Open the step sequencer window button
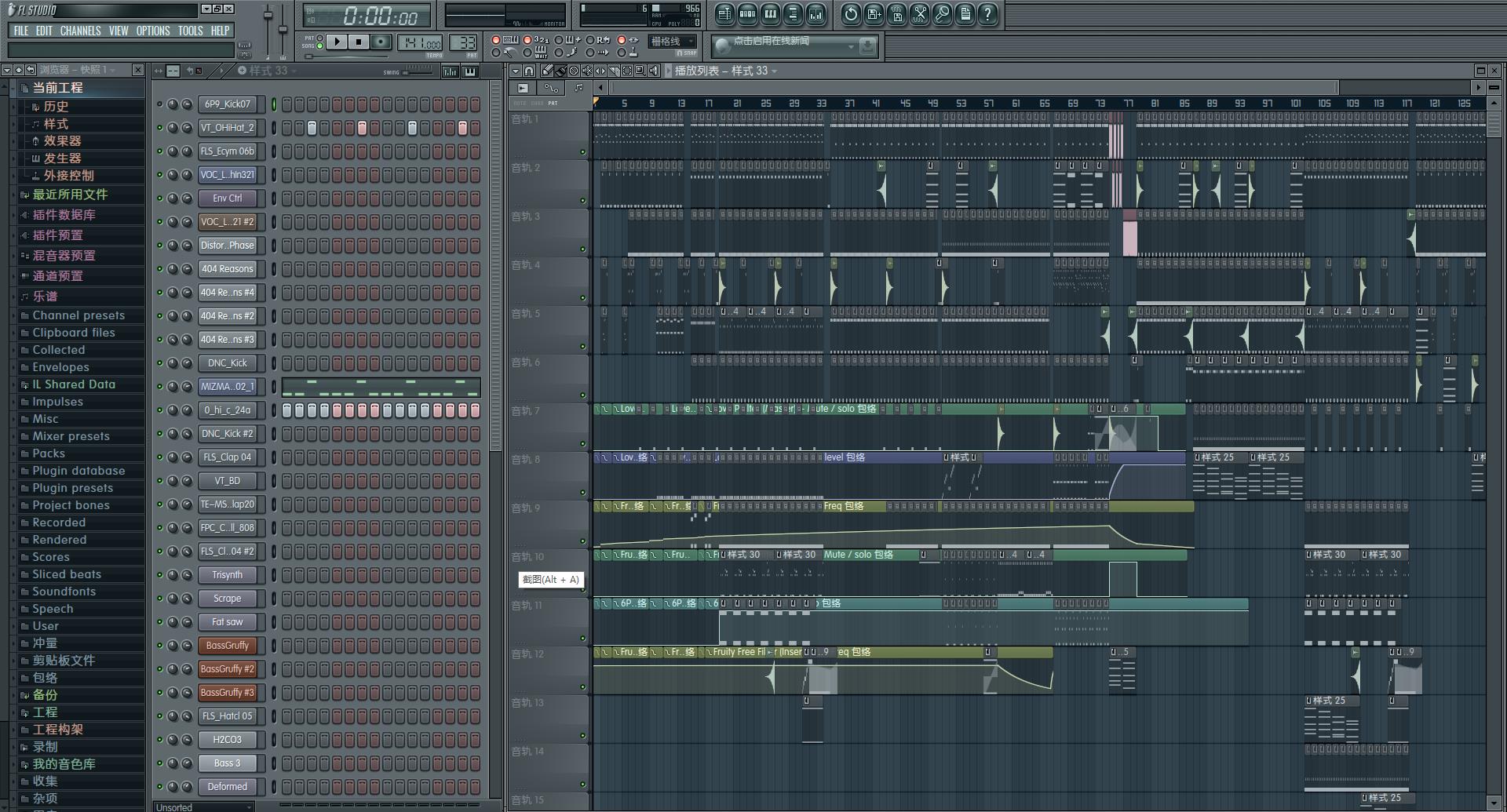Image resolution: width=1507 pixels, height=812 pixels. pyautogui.click(x=747, y=13)
